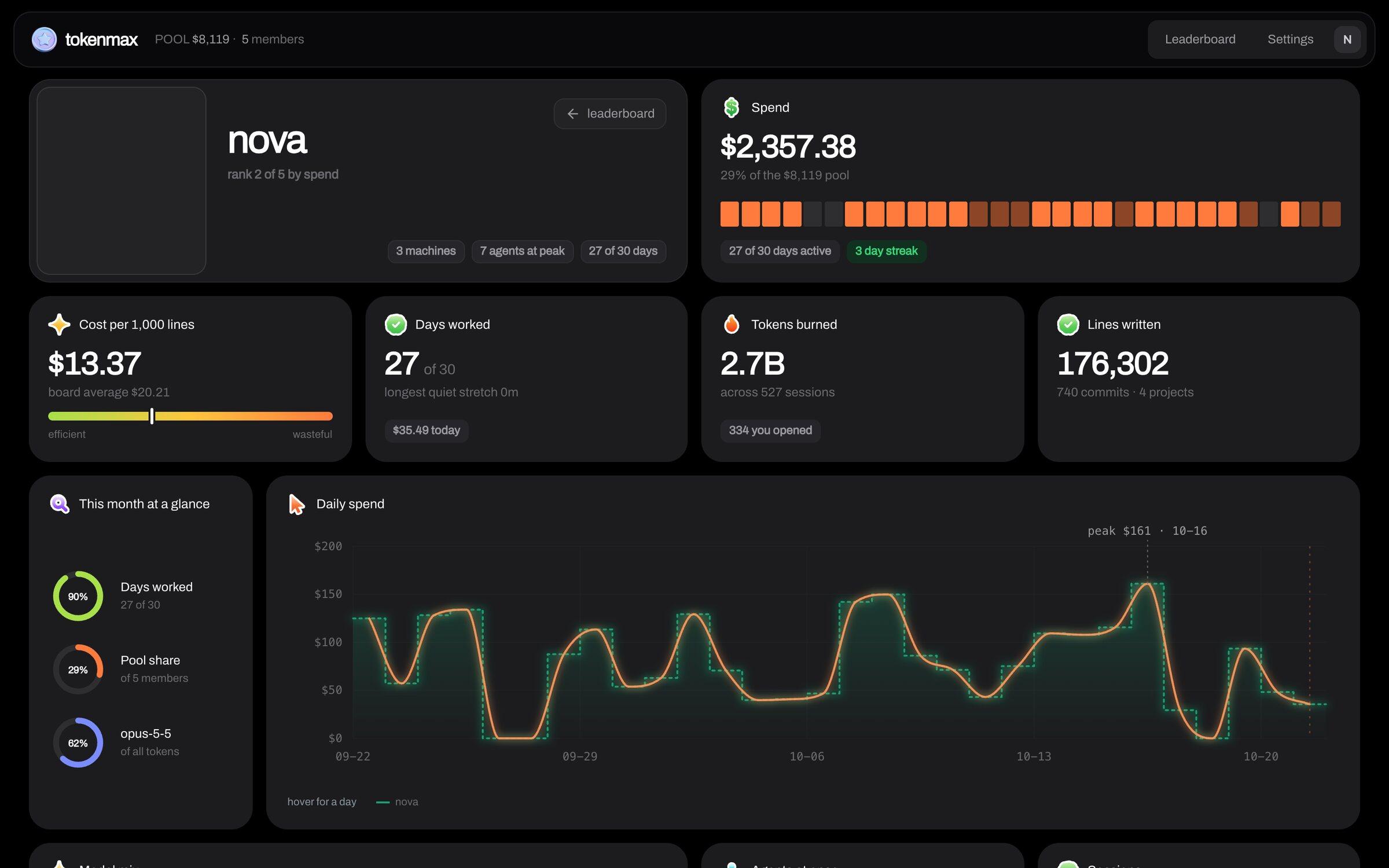Click "longest quiet stretch 0m" text
The height and width of the screenshot is (868, 1389).
pyautogui.click(x=451, y=392)
